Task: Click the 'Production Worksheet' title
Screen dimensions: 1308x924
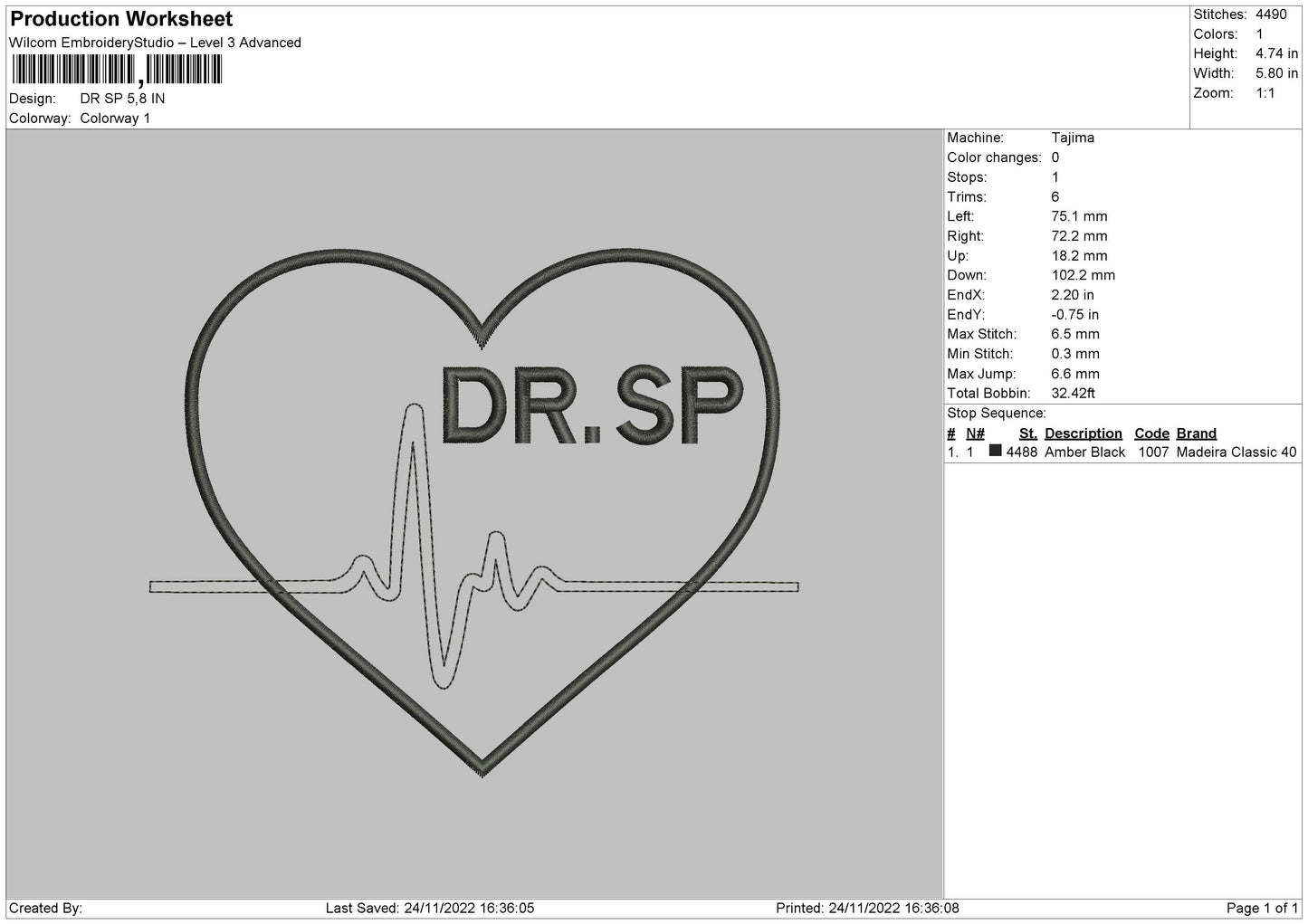Action: click(121, 19)
